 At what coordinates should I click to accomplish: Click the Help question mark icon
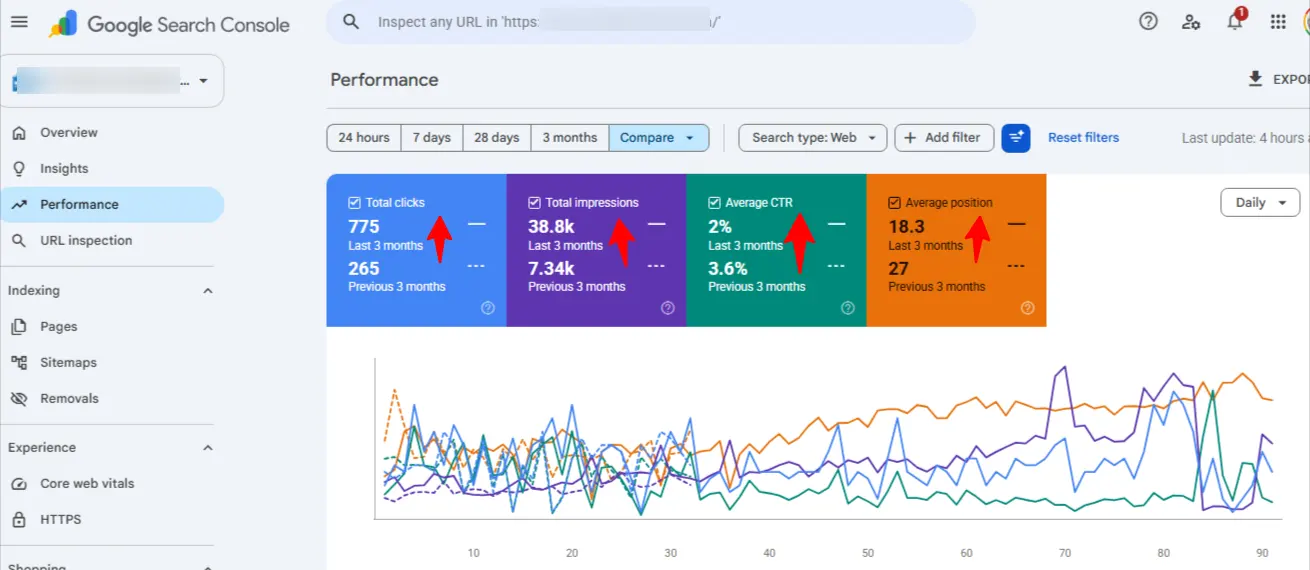coord(1148,21)
